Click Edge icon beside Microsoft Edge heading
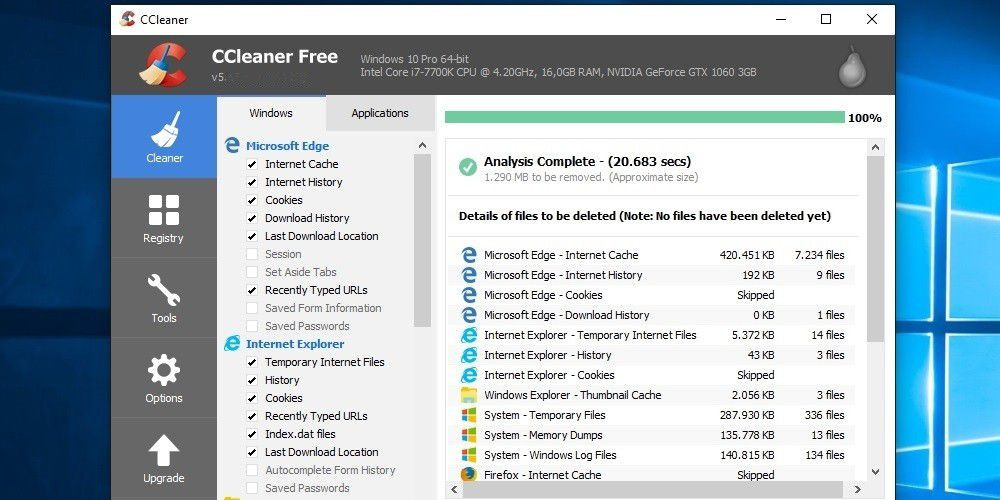The height and width of the screenshot is (500, 1000). [232, 145]
